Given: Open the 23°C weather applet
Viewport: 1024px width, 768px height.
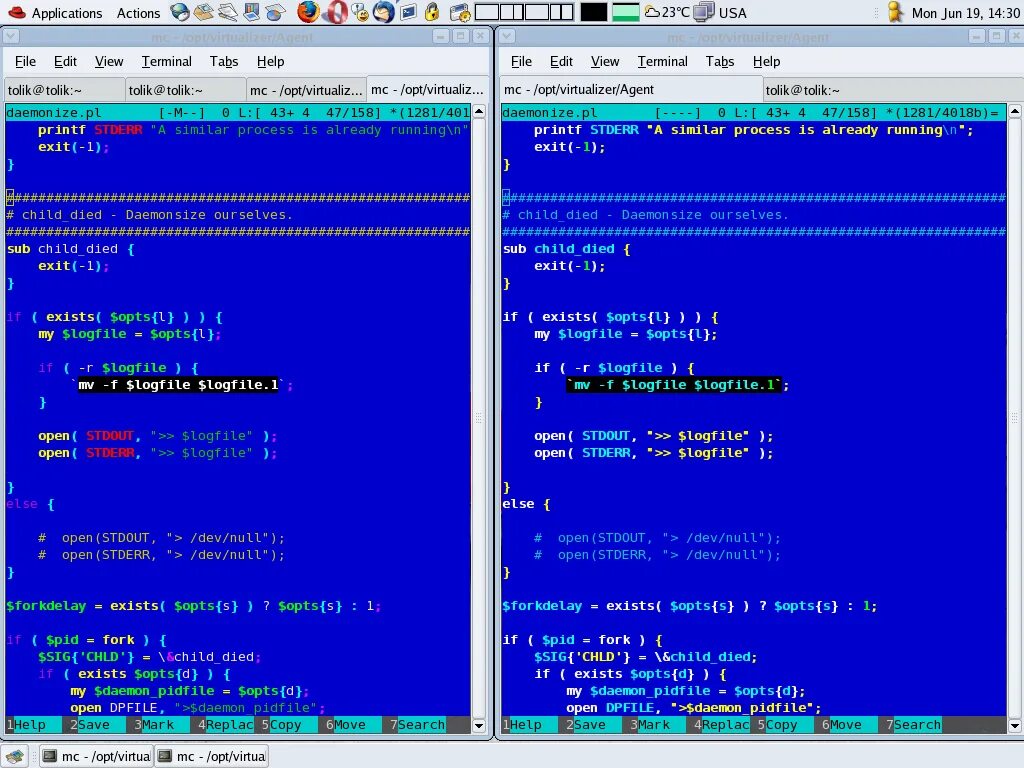Looking at the screenshot, I should coord(667,12).
